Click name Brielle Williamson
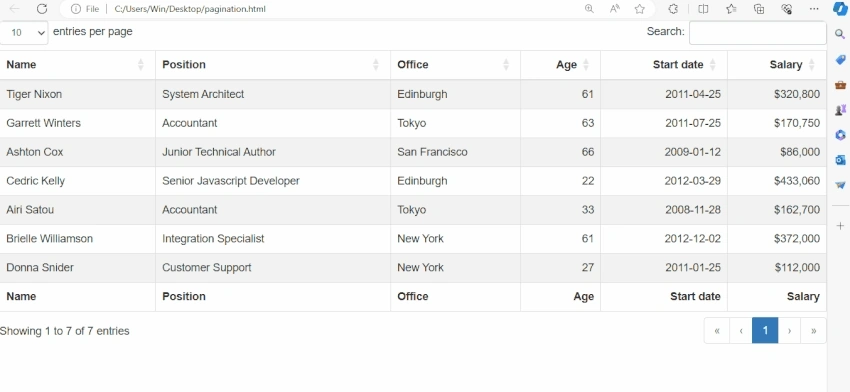Screen dimensions: 850x392 click(x=49, y=239)
